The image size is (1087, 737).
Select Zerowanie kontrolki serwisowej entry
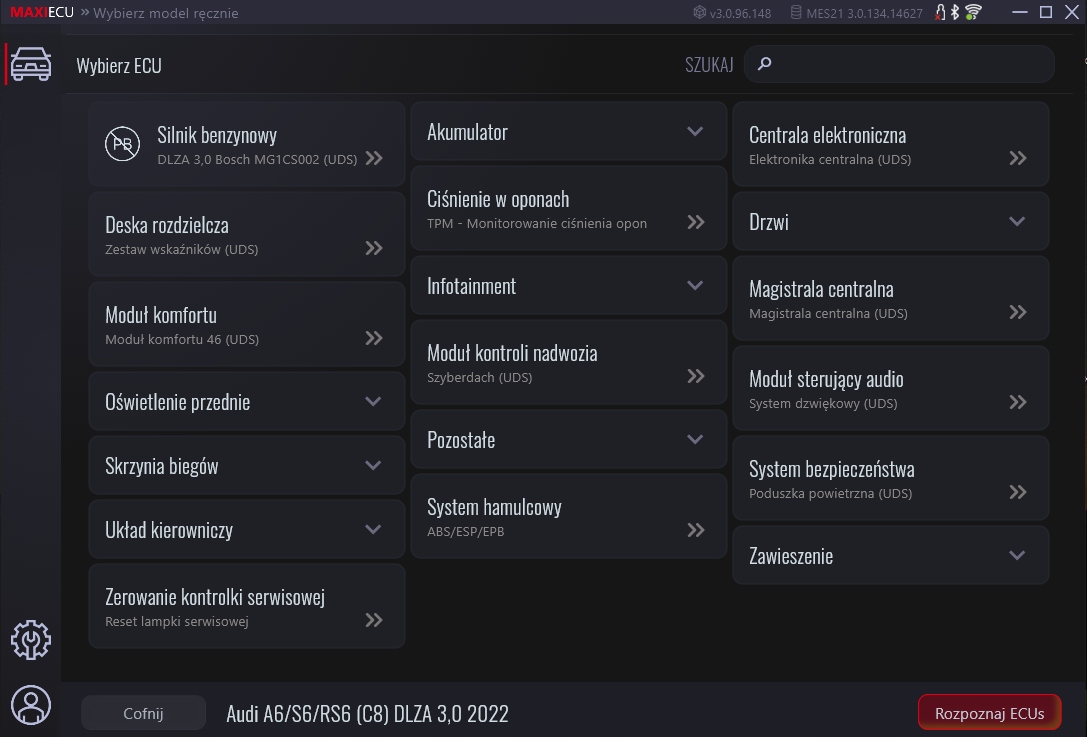coord(246,607)
